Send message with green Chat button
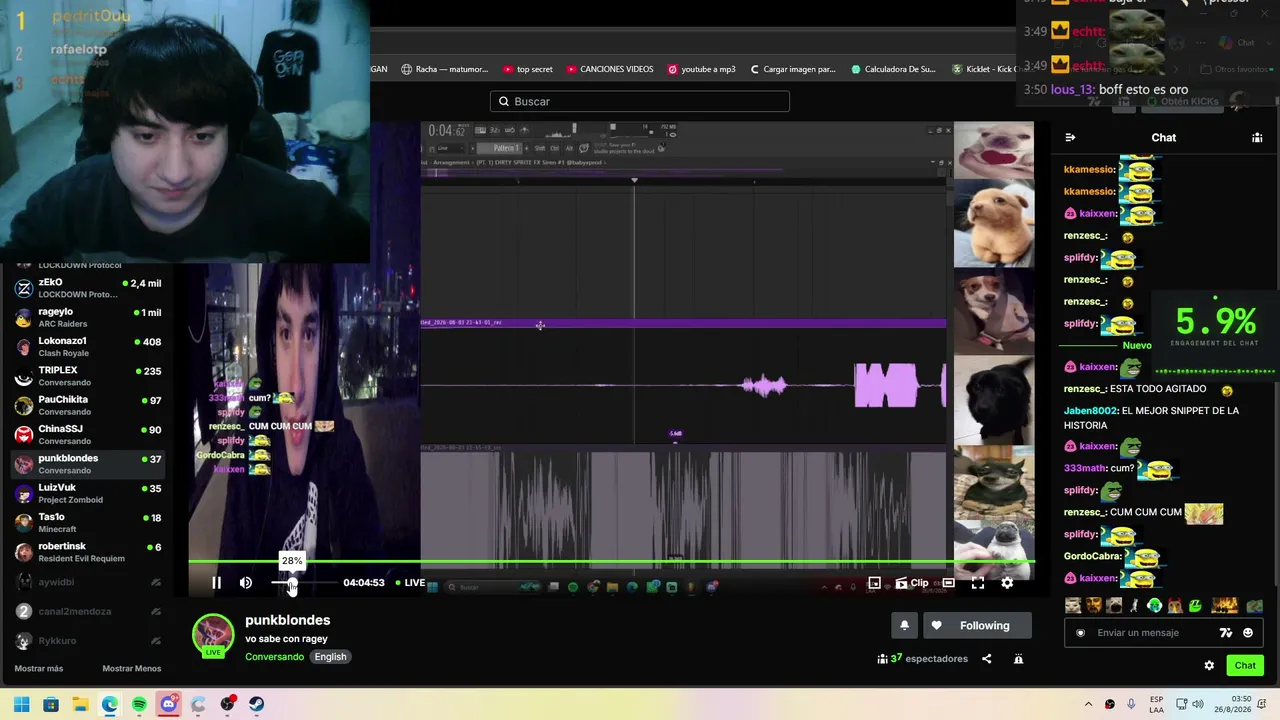The width and height of the screenshot is (1280, 720). (1245, 666)
